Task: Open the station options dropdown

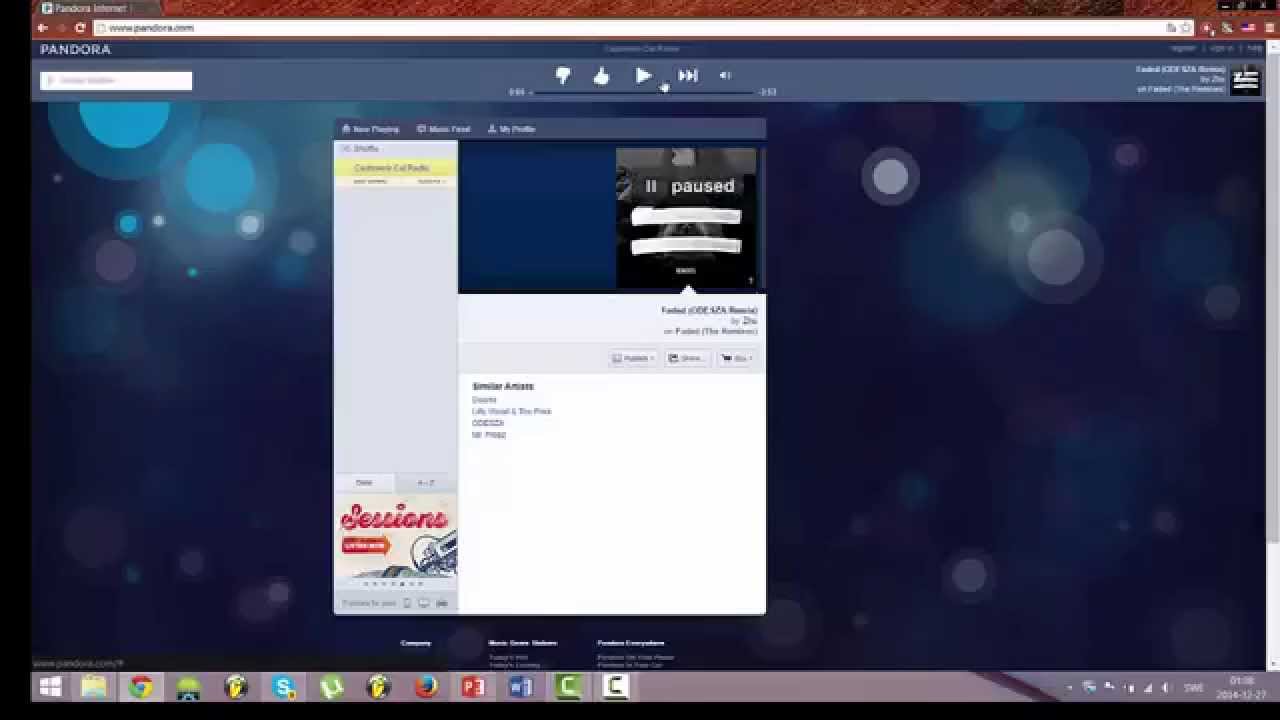Action: click(430, 182)
